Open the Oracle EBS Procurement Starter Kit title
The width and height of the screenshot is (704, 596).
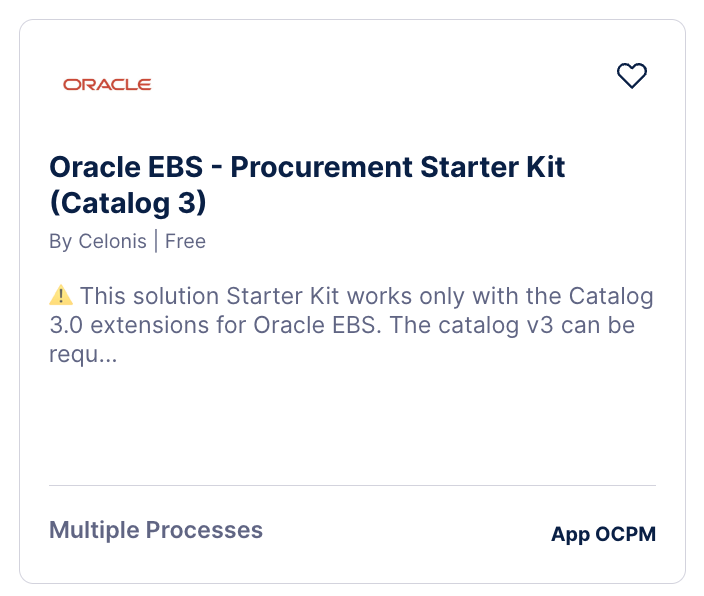point(307,167)
